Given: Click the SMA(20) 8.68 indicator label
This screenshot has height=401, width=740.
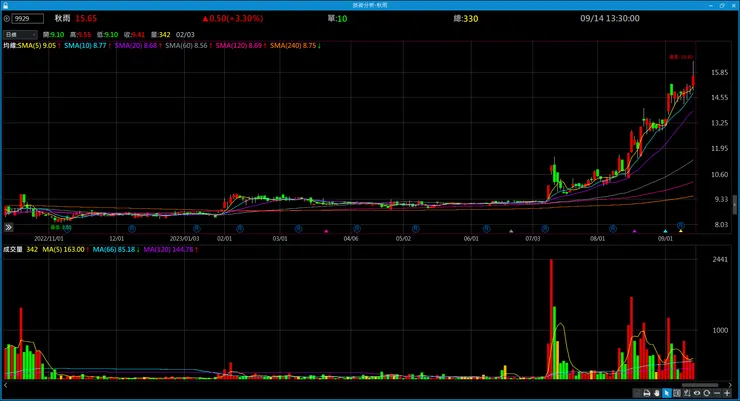Looking at the screenshot, I should point(135,46).
